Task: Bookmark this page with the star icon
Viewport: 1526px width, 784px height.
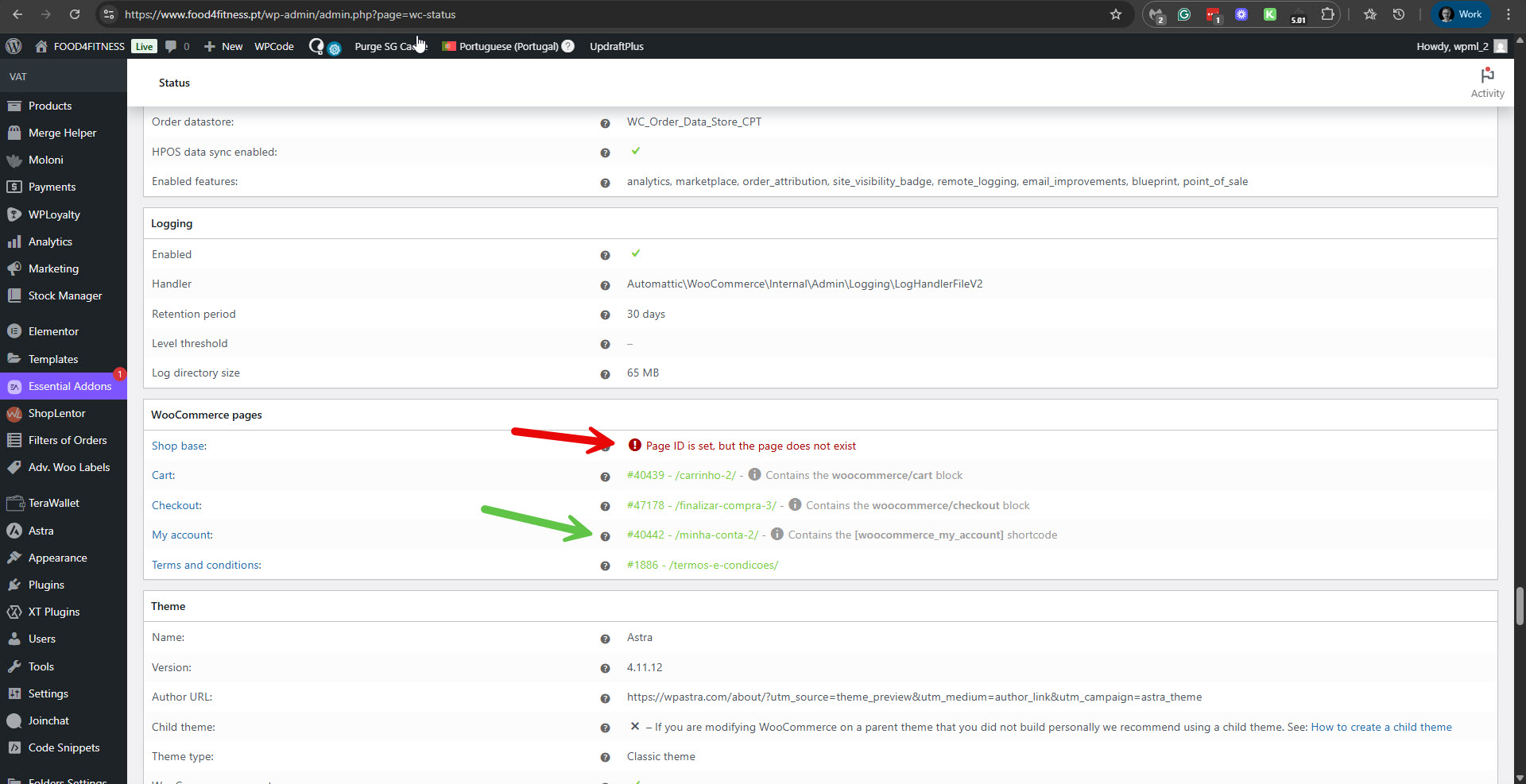Action: tap(1116, 14)
